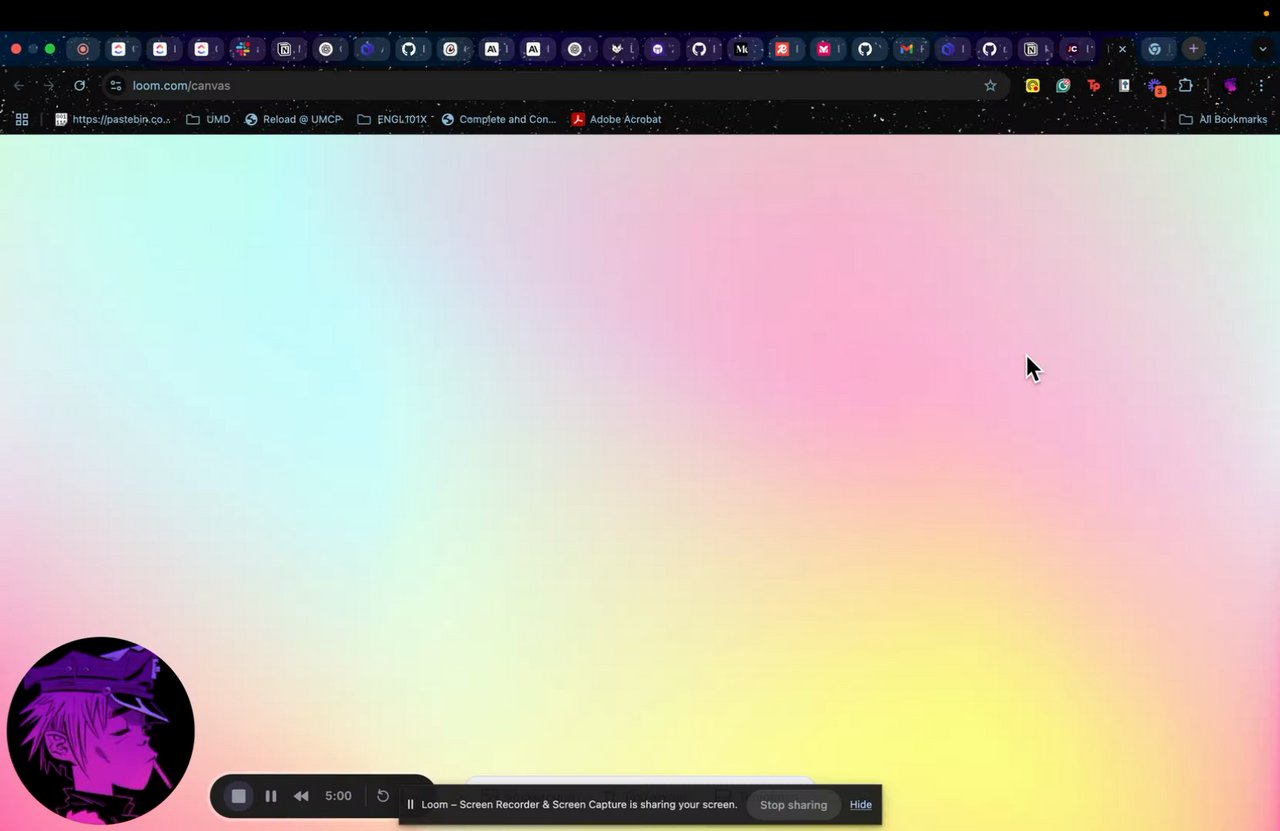Go forward to the next page

[x=49, y=86]
